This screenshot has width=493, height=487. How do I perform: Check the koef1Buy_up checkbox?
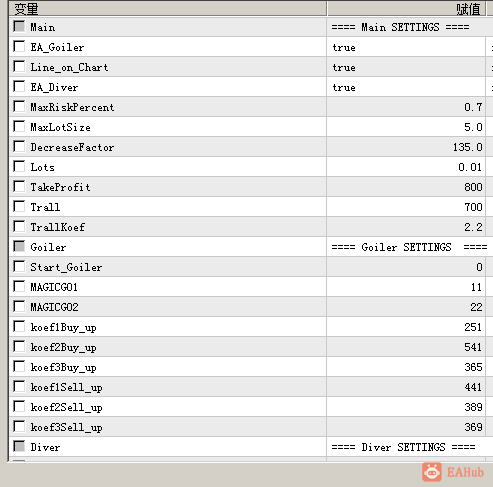tap(19, 326)
